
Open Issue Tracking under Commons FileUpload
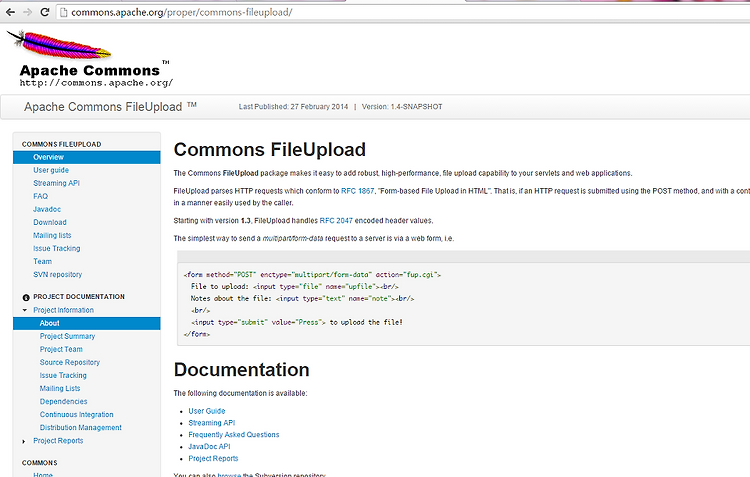tap(56, 248)
